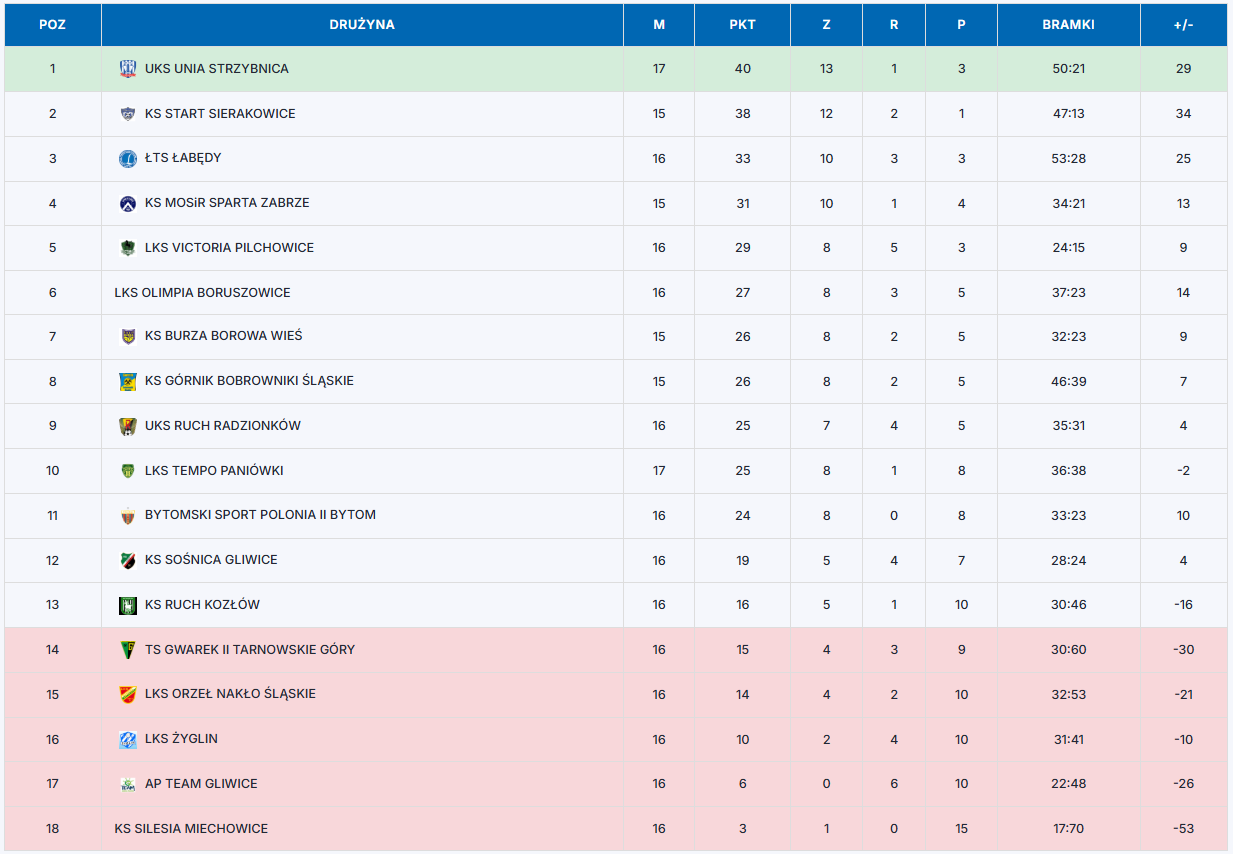Open TS Gwarek II Tarnowskie Góry link
The image size is (1233, 854).
pos(249,650)
